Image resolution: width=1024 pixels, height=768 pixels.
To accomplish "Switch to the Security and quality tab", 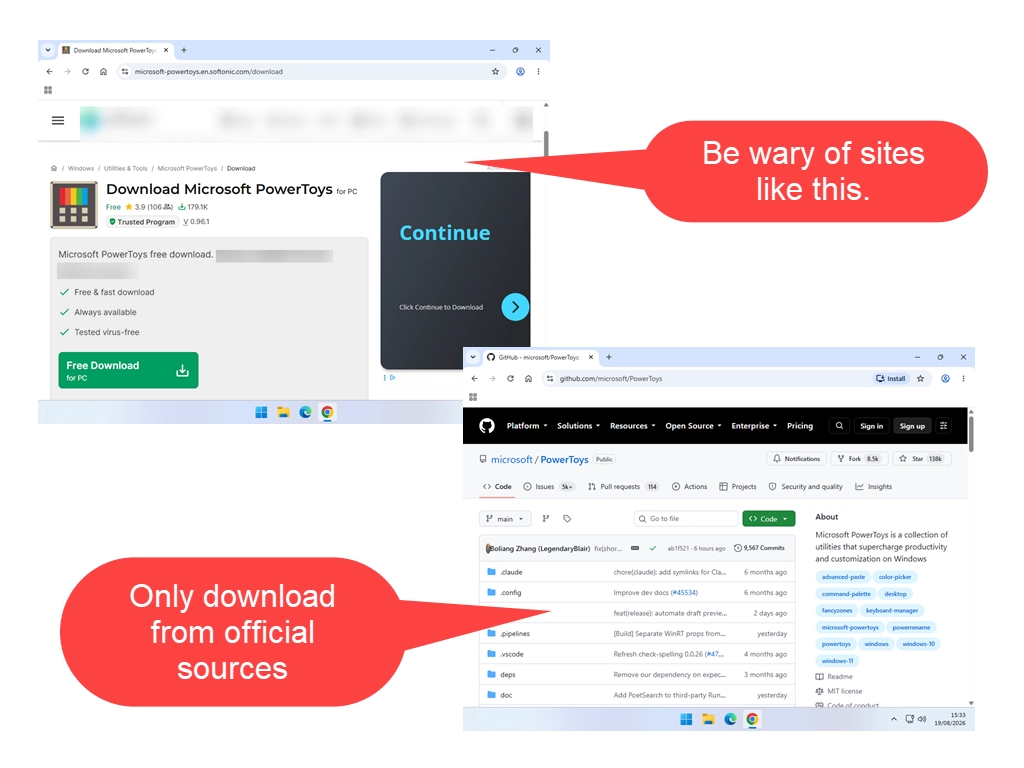I will tap(805, 487).
